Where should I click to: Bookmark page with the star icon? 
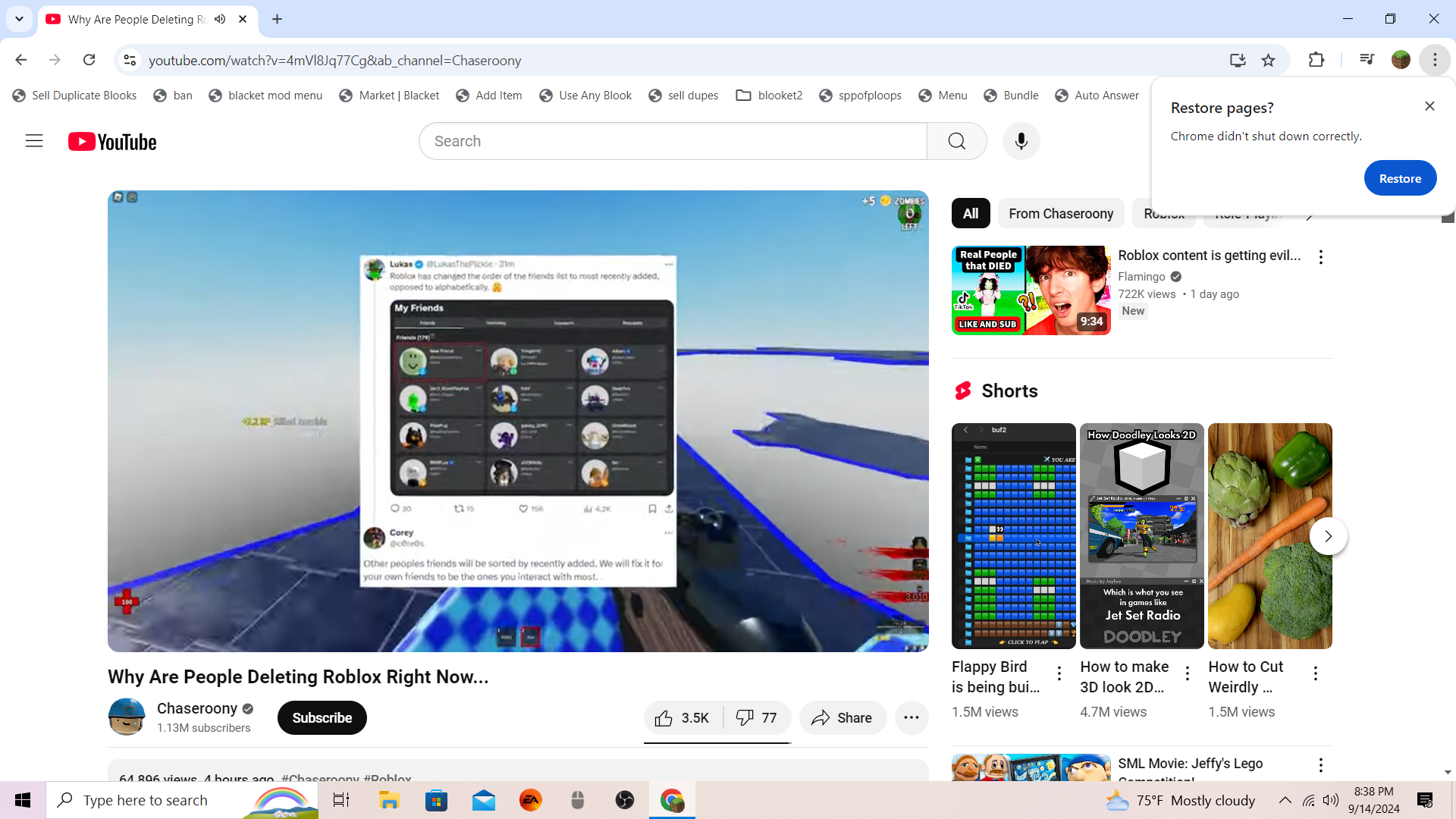1268,61
